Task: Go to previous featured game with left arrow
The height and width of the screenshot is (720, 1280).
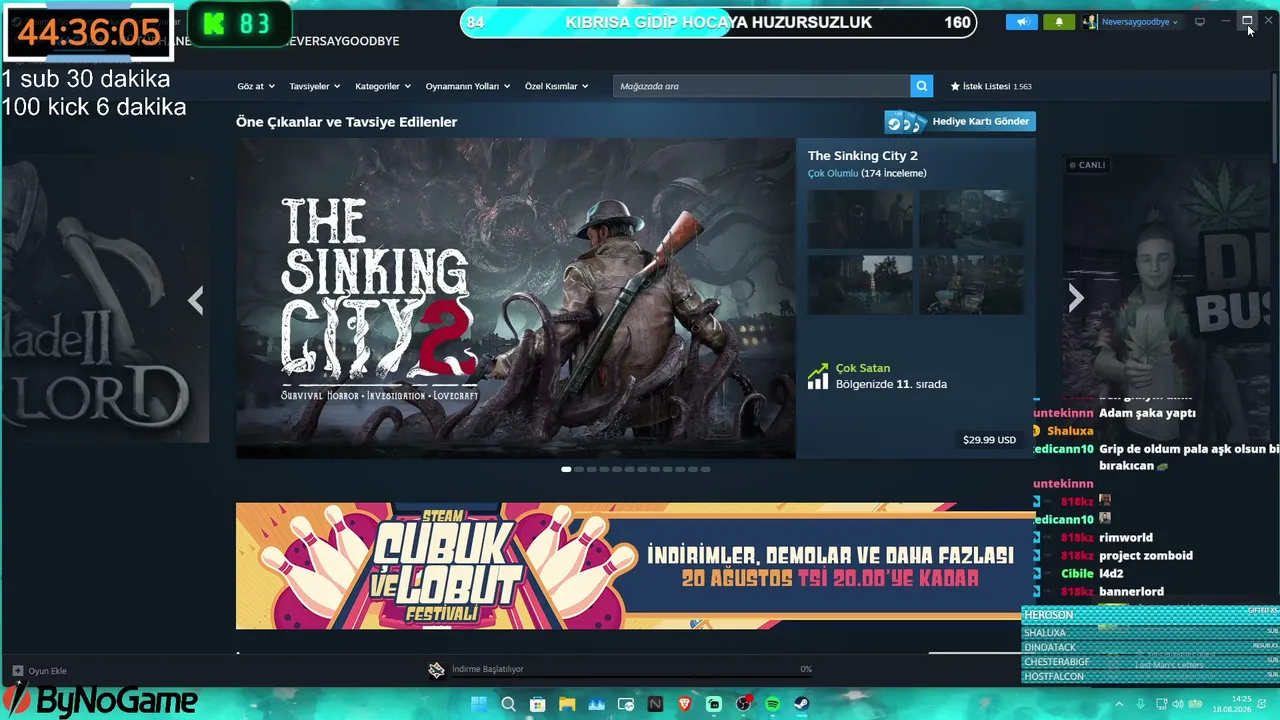Action: [196, 300]
